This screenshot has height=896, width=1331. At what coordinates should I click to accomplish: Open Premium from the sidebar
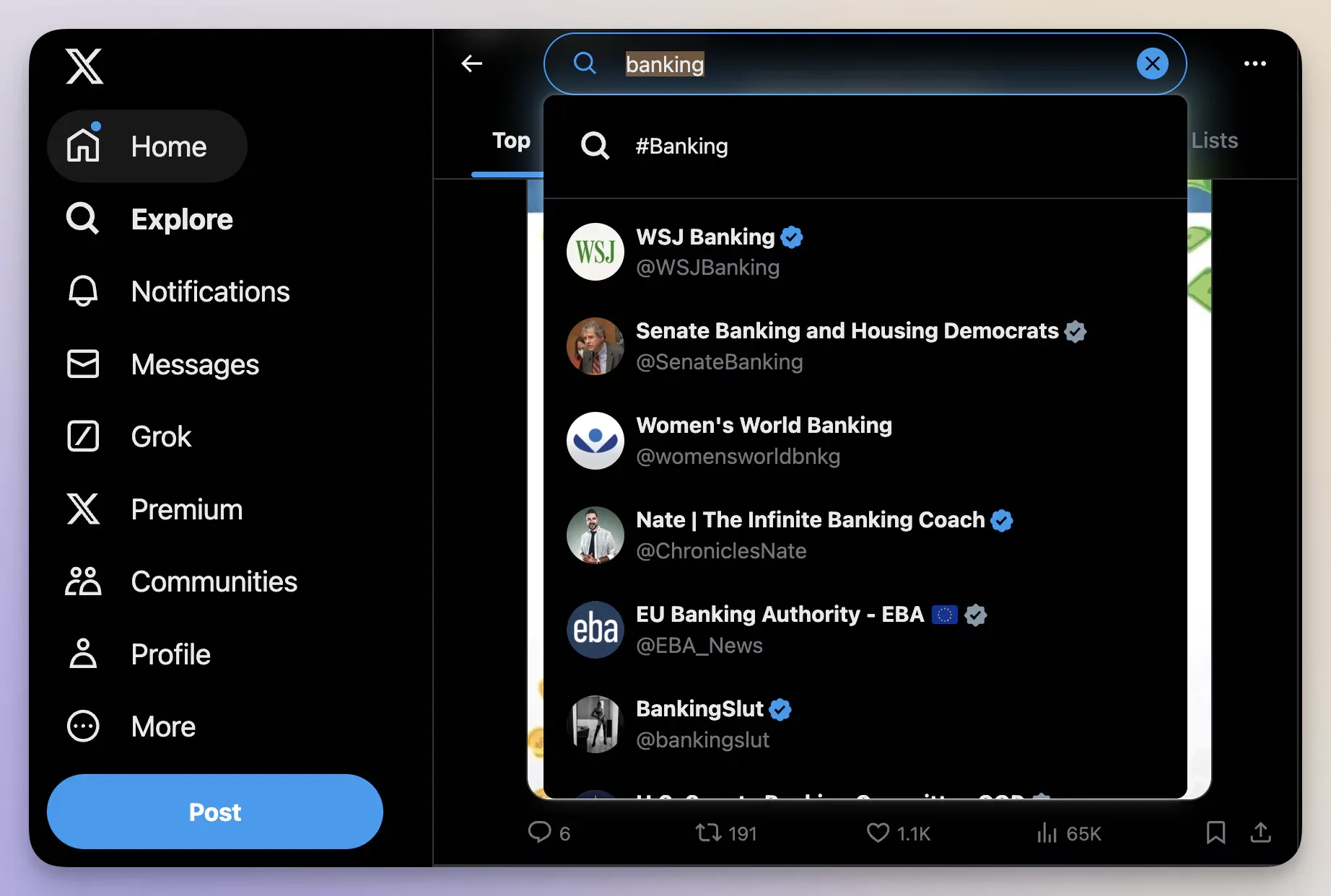tap(154, 509)
